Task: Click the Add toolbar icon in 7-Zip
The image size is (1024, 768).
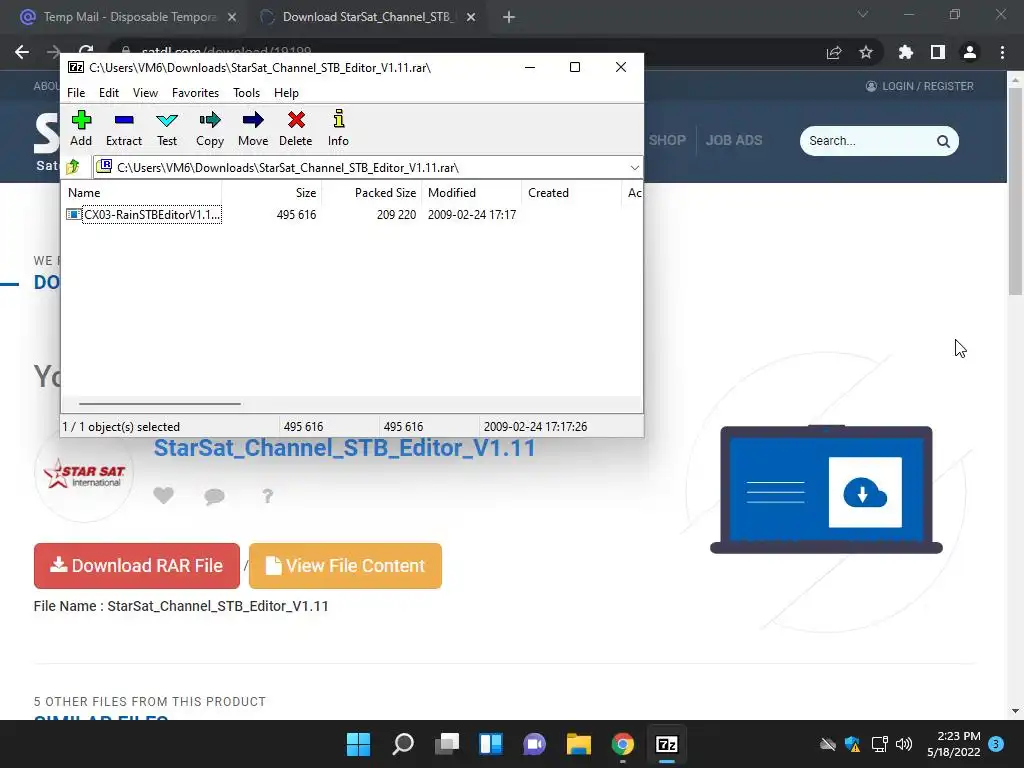Action: [x=81, y=129]
